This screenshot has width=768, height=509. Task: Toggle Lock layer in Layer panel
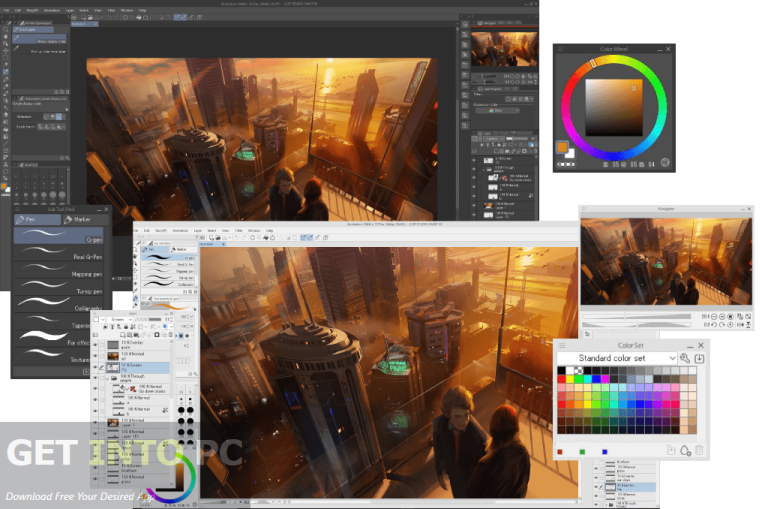tap(126, 327)
